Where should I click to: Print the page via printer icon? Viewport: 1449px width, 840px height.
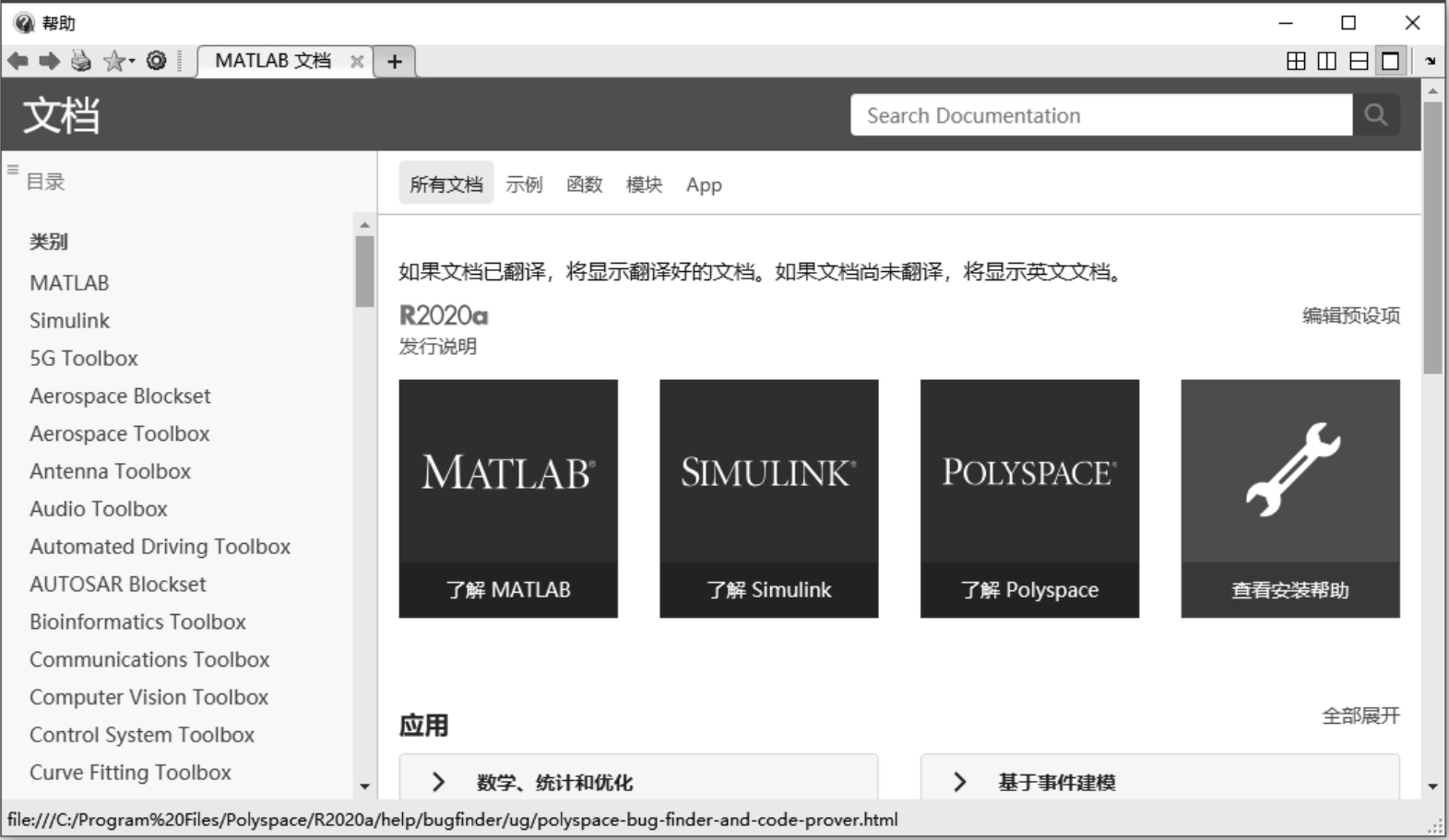coord(81,61)
